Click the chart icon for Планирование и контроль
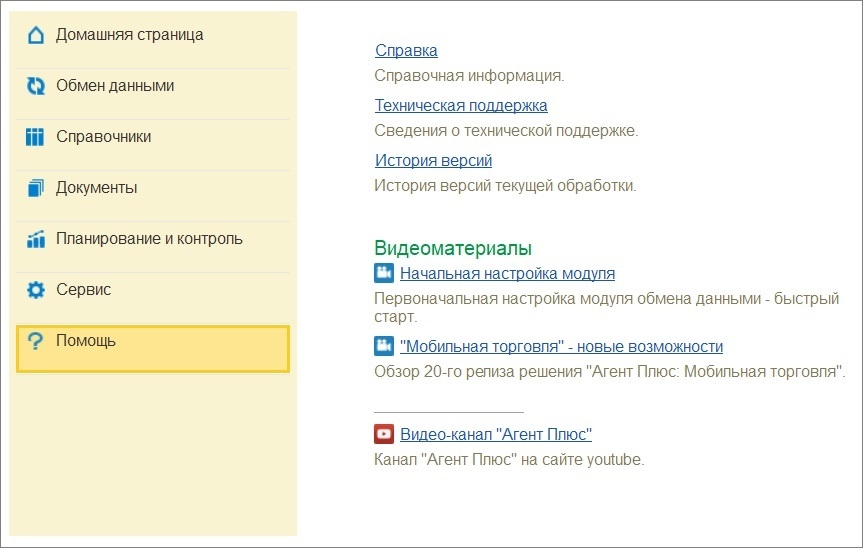 click(36, 239)
